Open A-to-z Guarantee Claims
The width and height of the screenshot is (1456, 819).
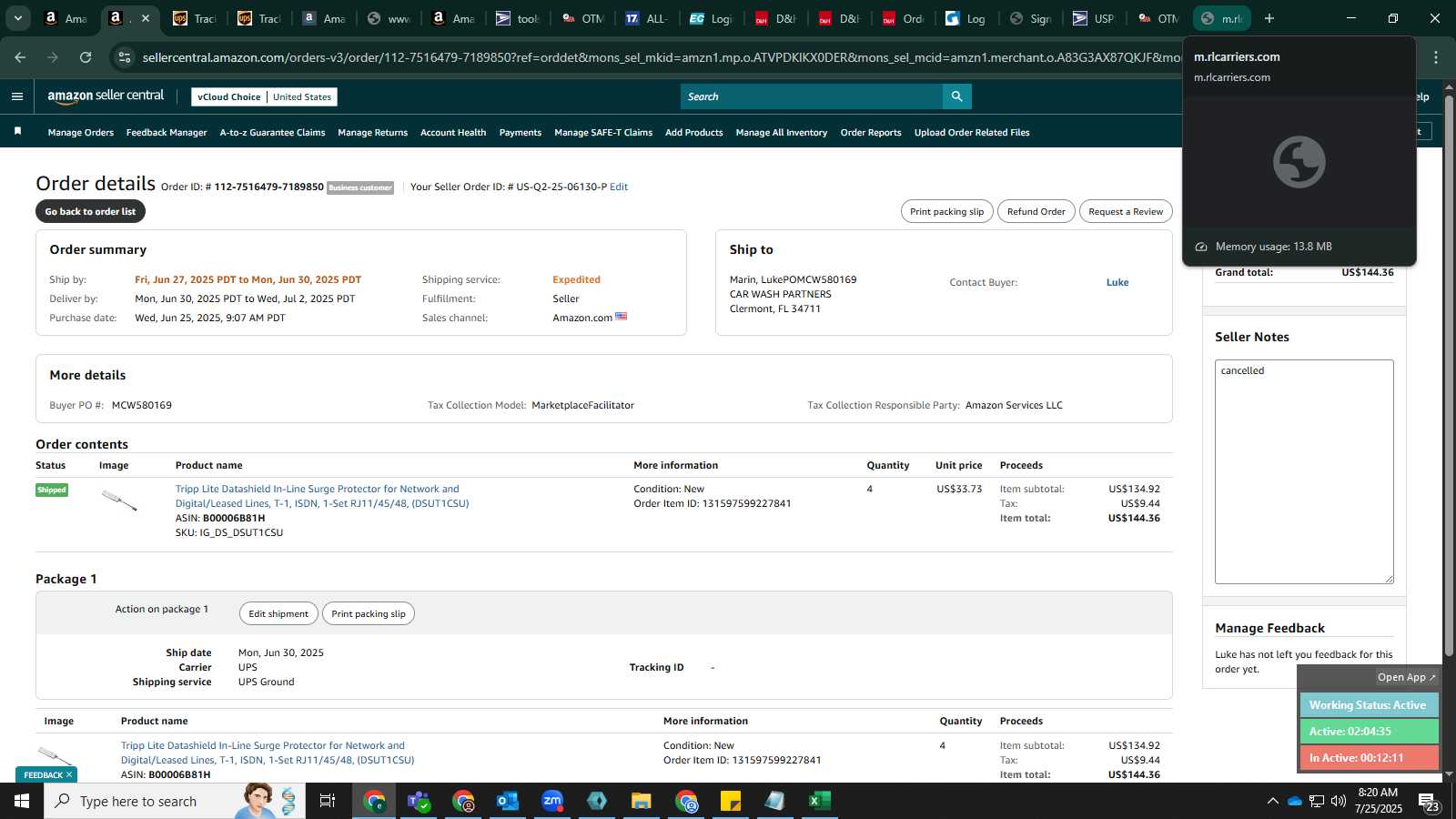[272, 133]
